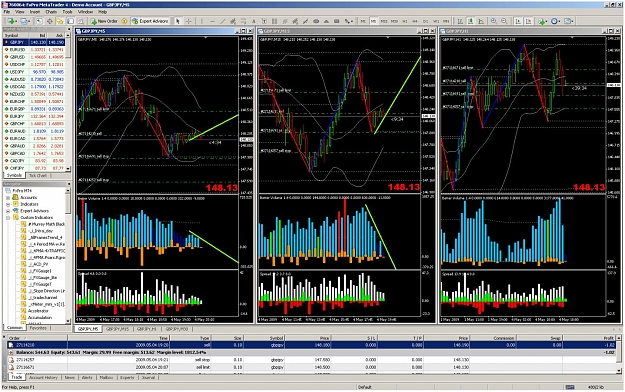This screenshot has height=392, width=625.
Task: Set timeframe to M30
Action: click(x=394, y=21)
